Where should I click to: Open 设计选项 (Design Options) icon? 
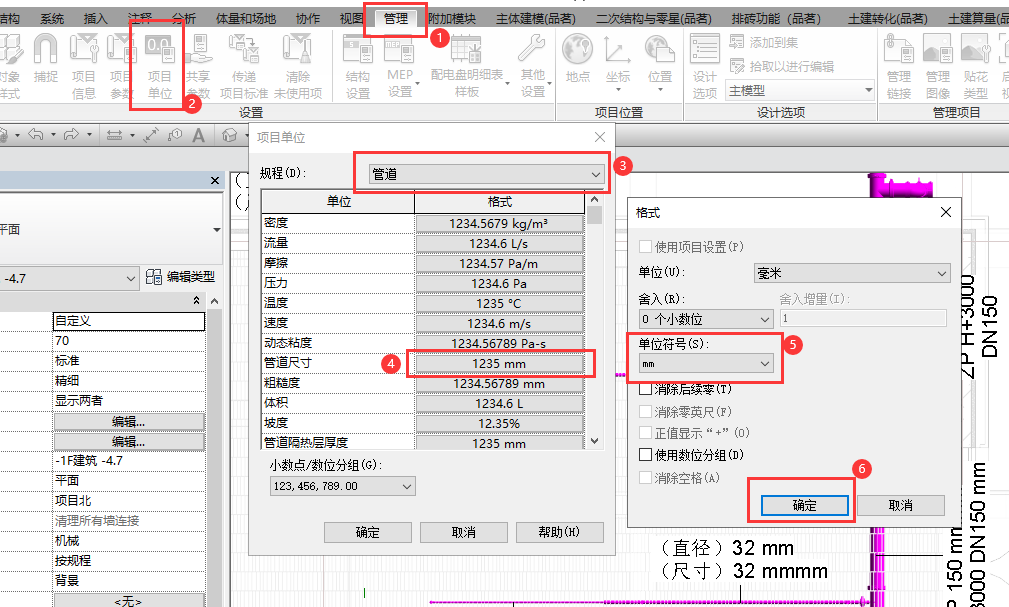point(705,49)
